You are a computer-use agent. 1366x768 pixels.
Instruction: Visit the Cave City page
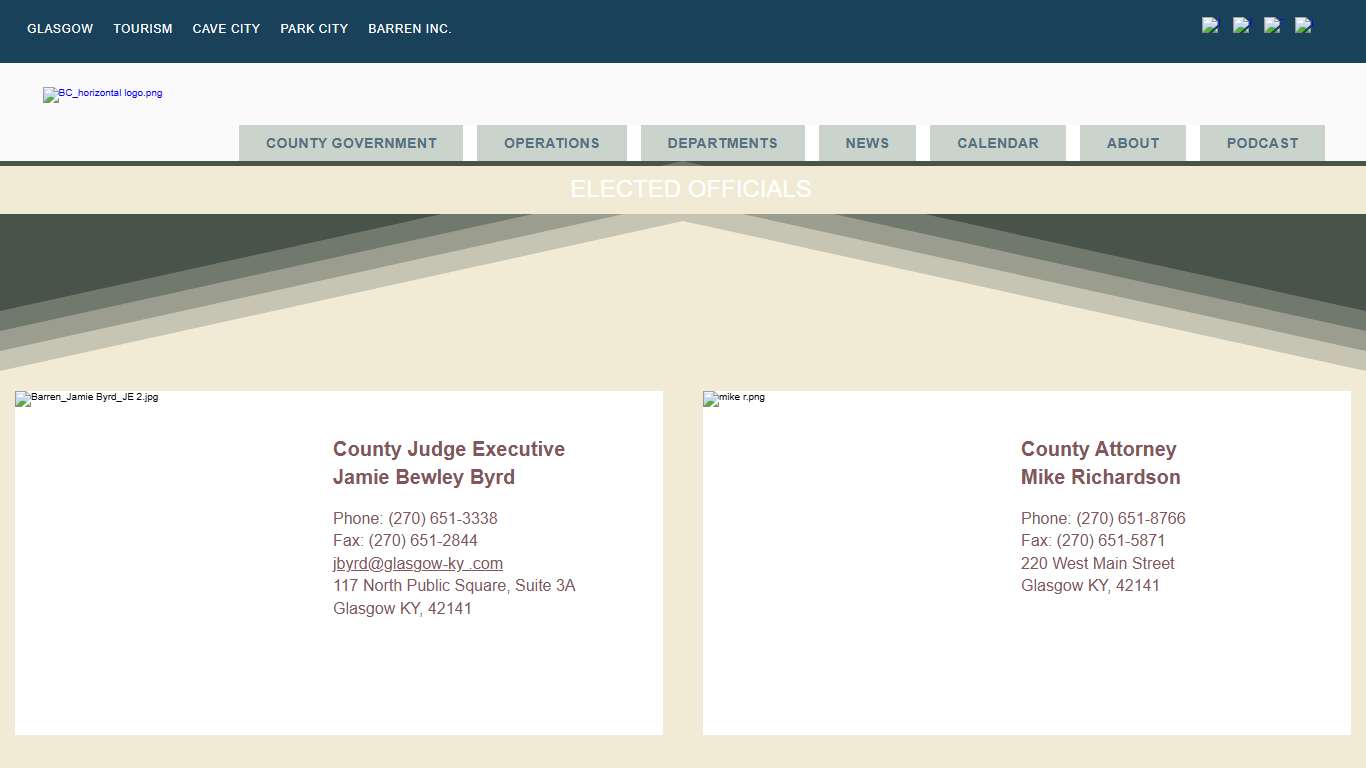tap(226, 29)
